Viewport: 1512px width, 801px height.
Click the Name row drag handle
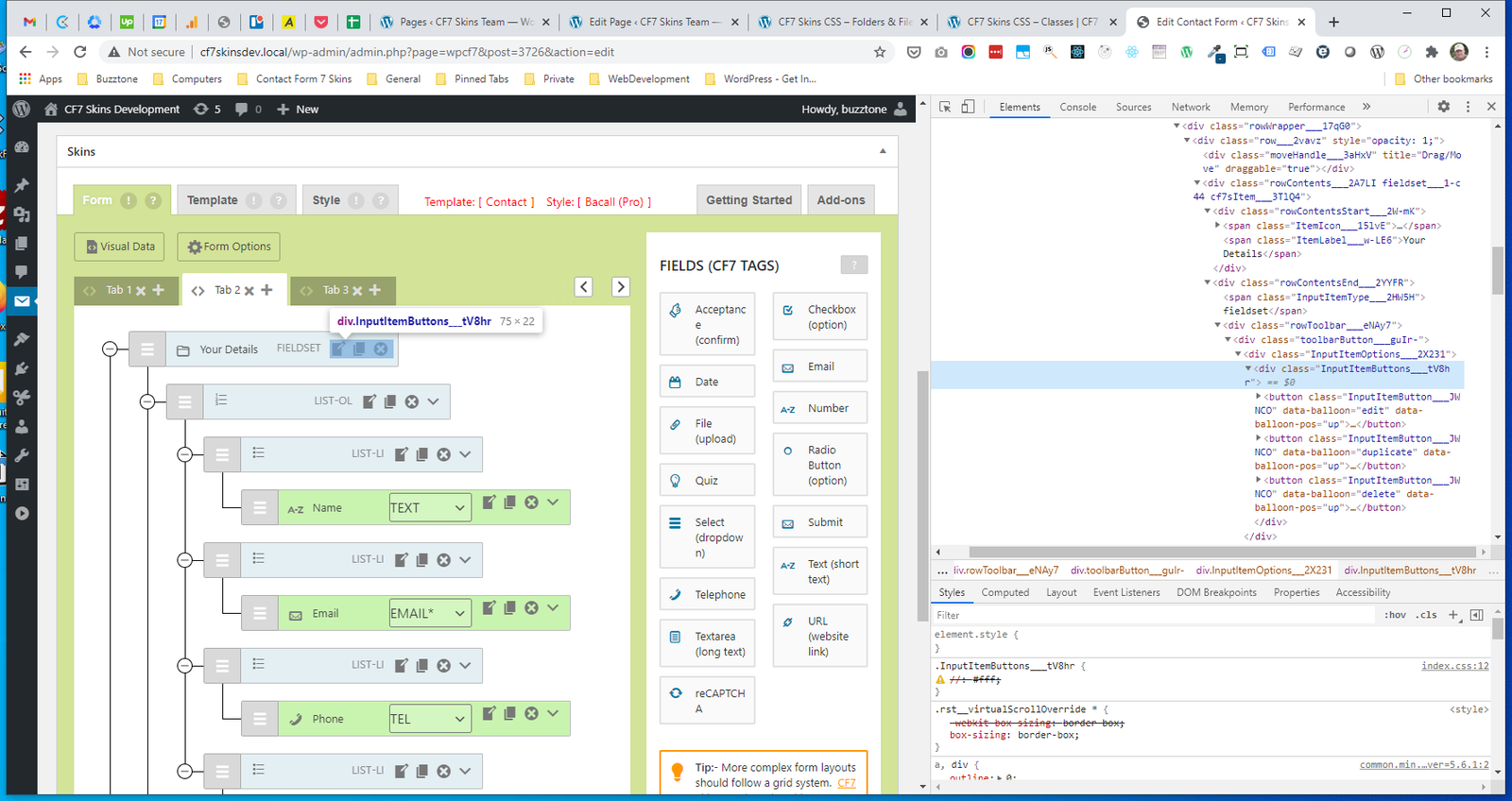coord(259,508)
